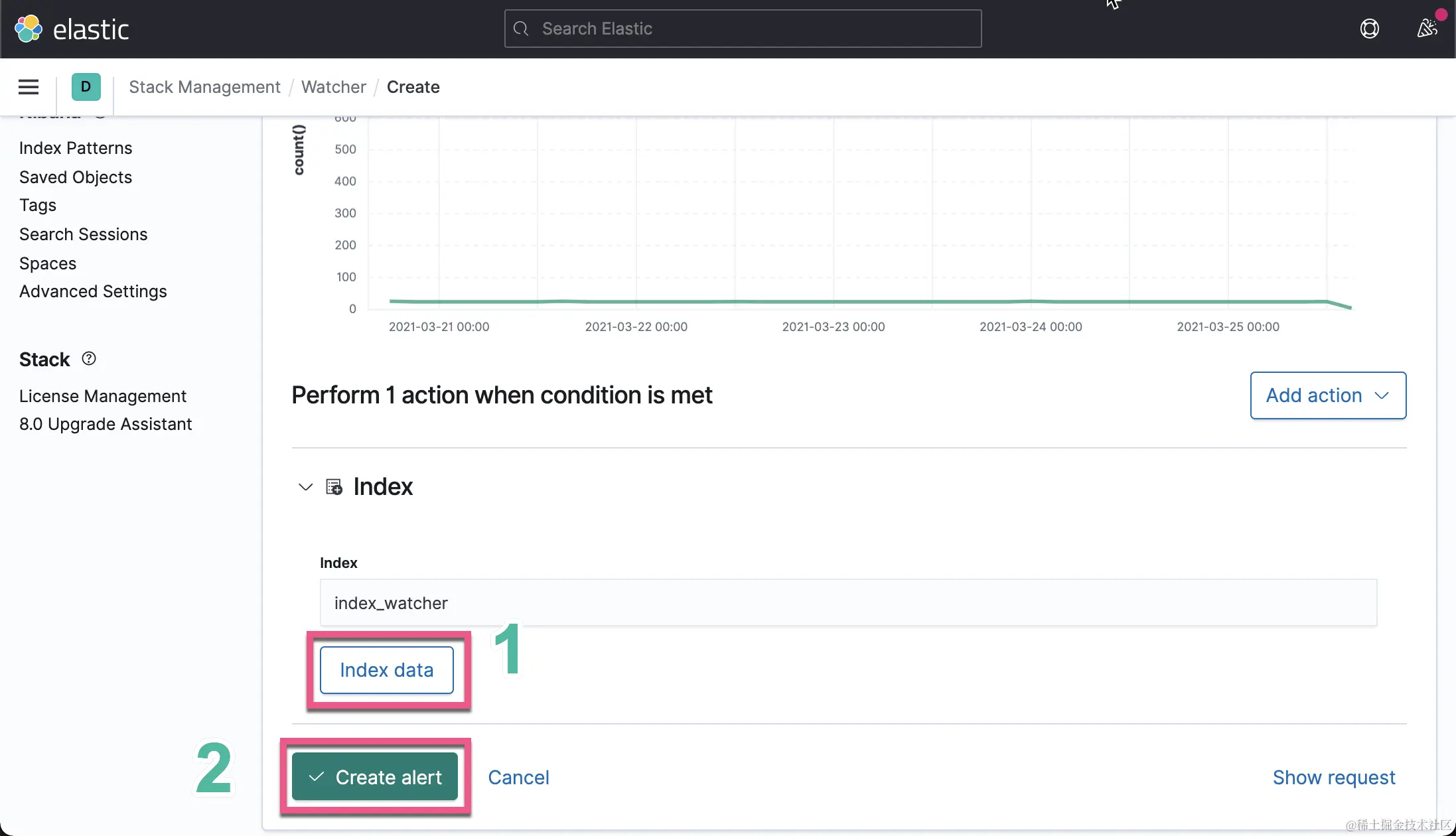Cancel the watch creation
This screenshot has height=836, width=1456.
(x=518, y=777)
